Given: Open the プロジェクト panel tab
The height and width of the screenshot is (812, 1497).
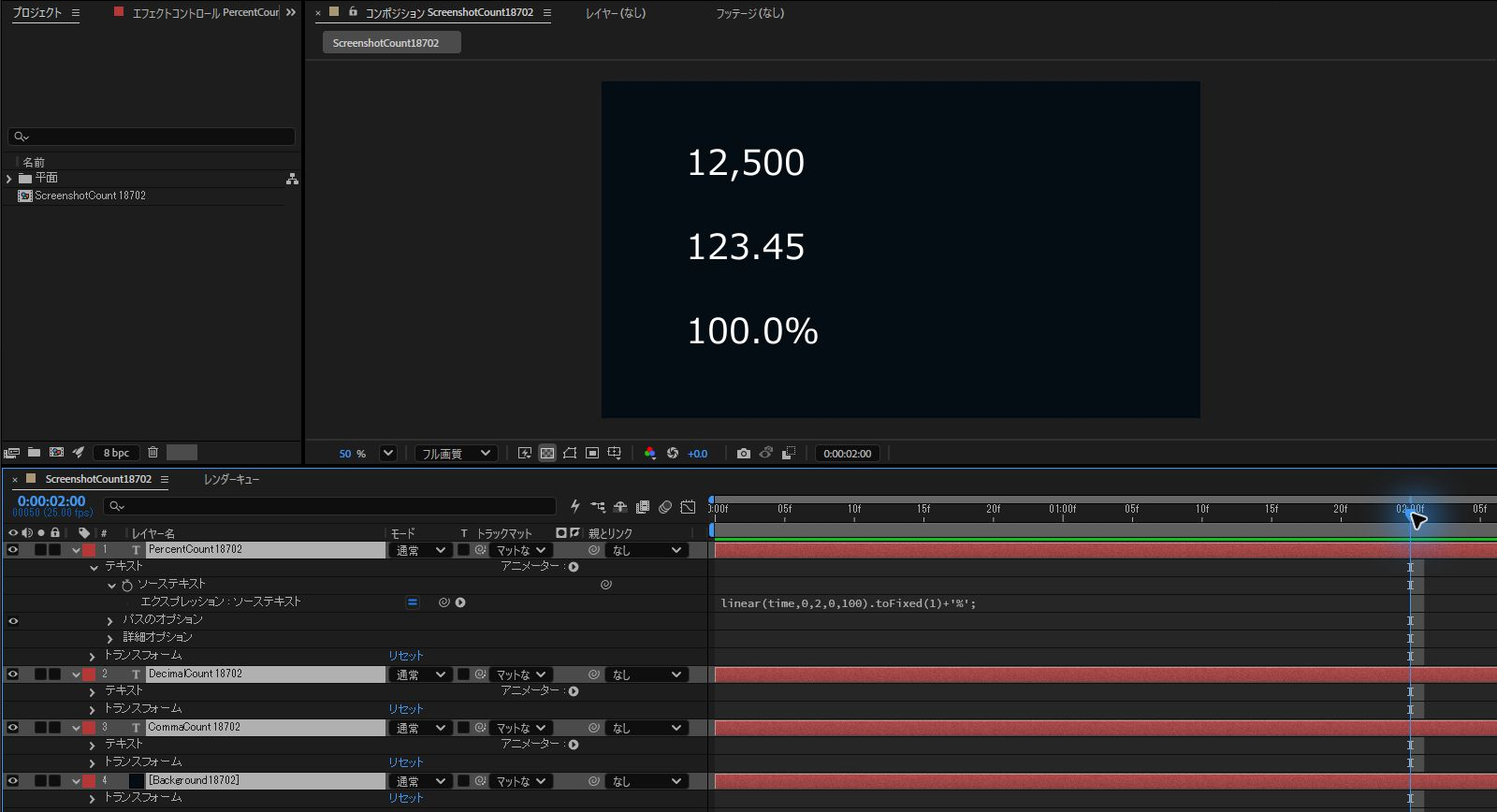Looking at the screenshot, I should [x=36, y=13].
